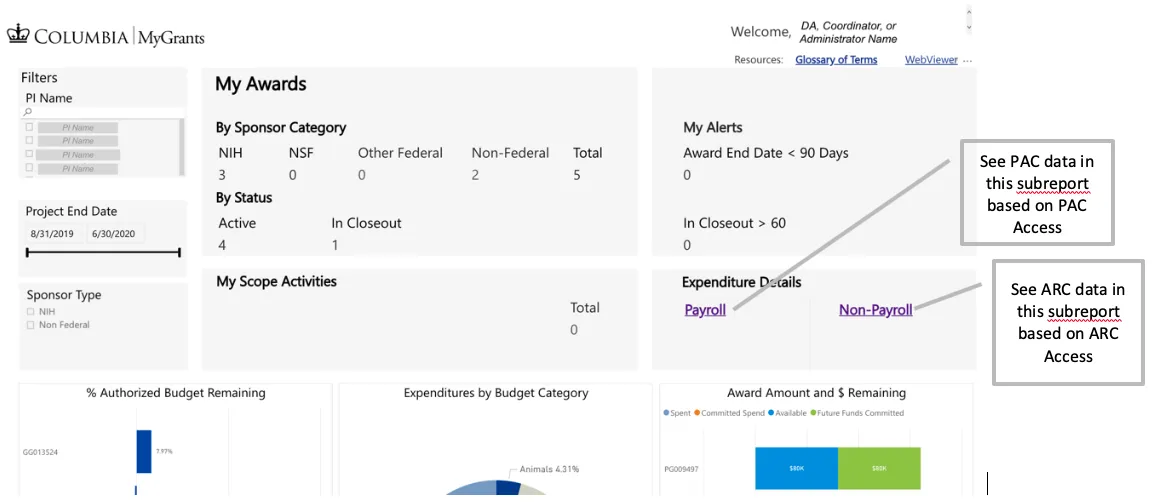This screenshot has width=1157, height=502.
Task: Click the PI Name search field
Action: (103, 111)
